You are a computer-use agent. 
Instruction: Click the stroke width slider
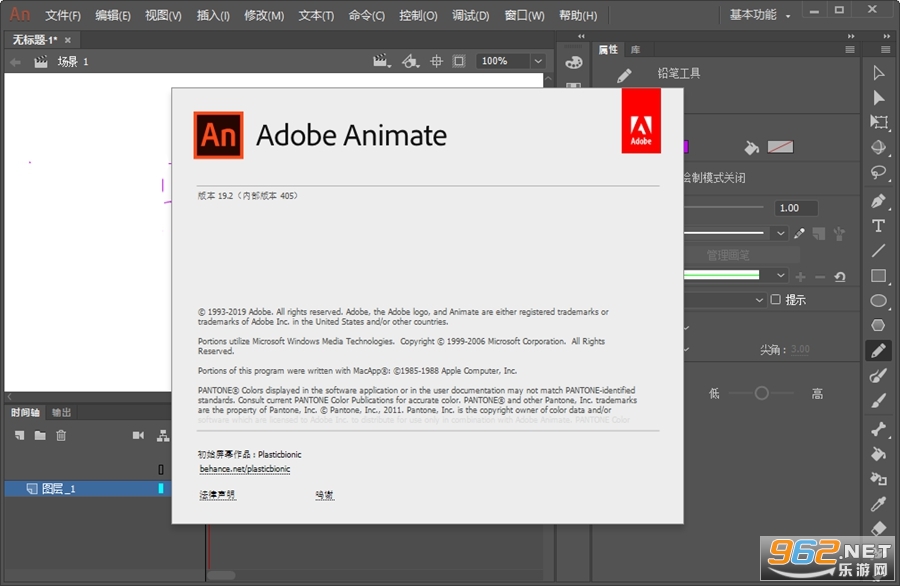[723, 207]
